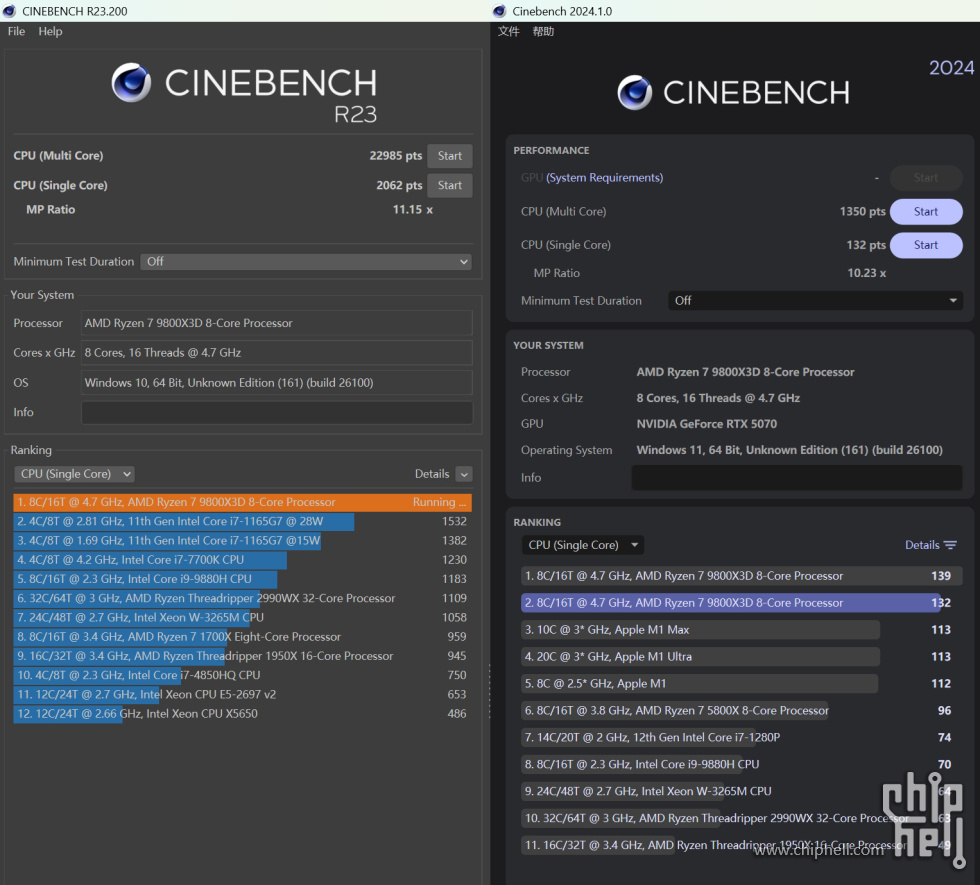Click the Cores x GHz field in R23
The height and width of the screenshot is (885, 980).
coord(276,352)
